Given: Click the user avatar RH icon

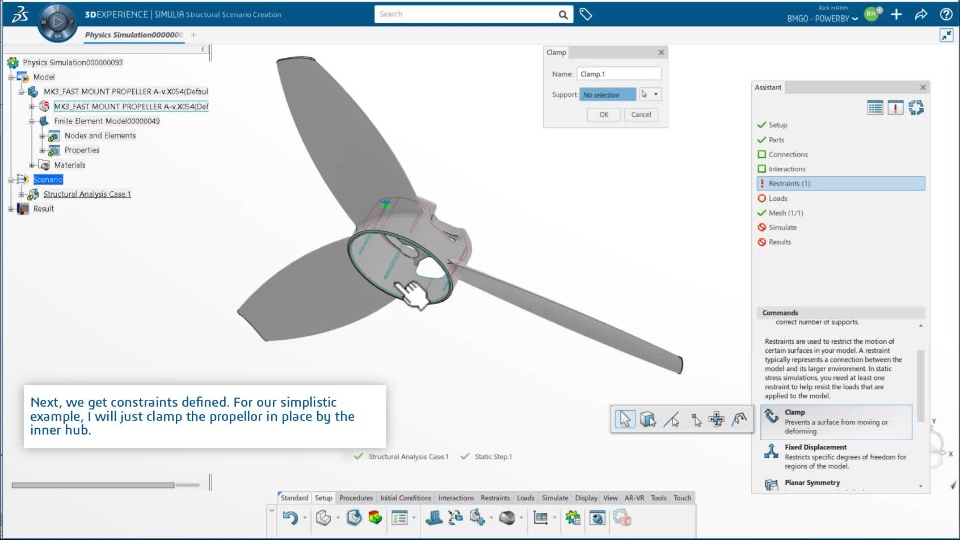Looking at the screenshot, I should tap(872, 13).
